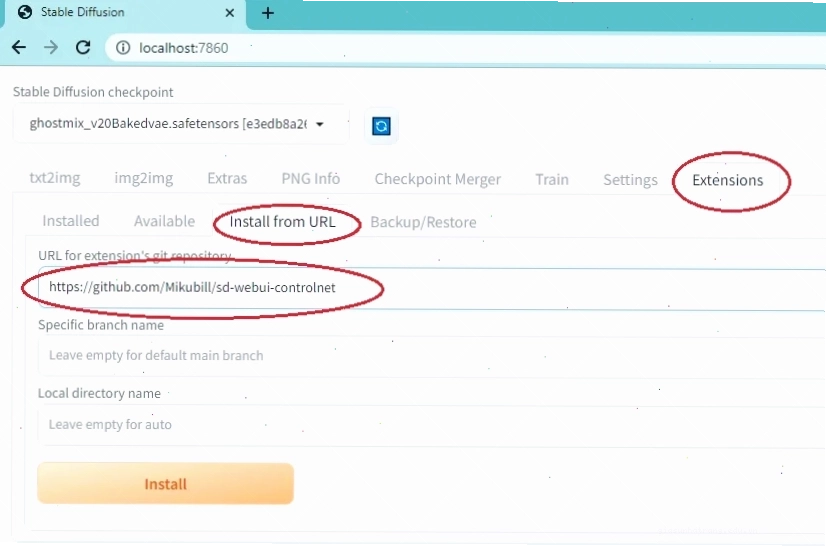Screen dimensions: 826x547
Task: Click the Stable Diffusion tab favicon
Action: click(x=25, y=12)
